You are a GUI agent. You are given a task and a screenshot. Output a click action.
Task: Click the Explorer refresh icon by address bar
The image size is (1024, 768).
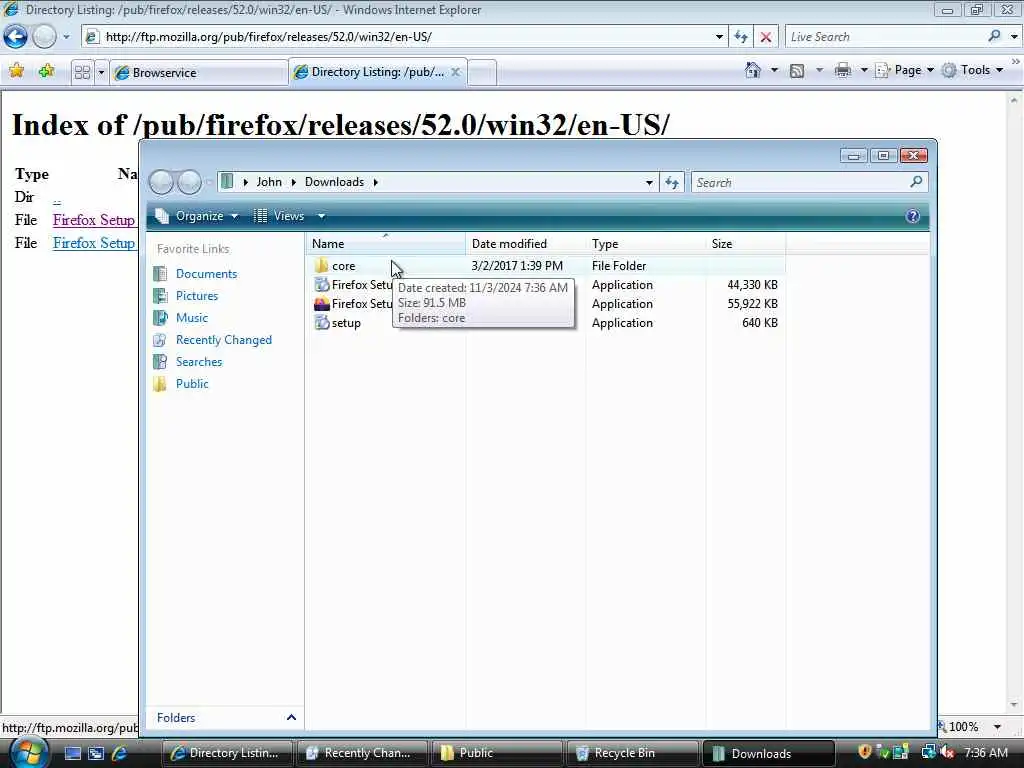(672, 183)
